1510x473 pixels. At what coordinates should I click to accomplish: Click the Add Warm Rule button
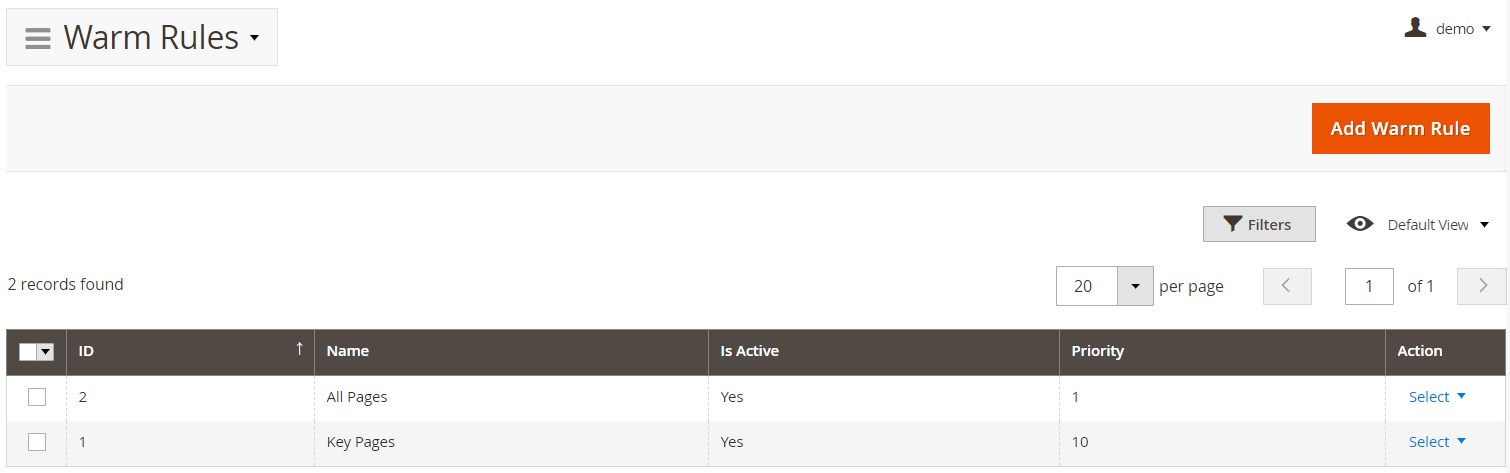[1400, 129]
